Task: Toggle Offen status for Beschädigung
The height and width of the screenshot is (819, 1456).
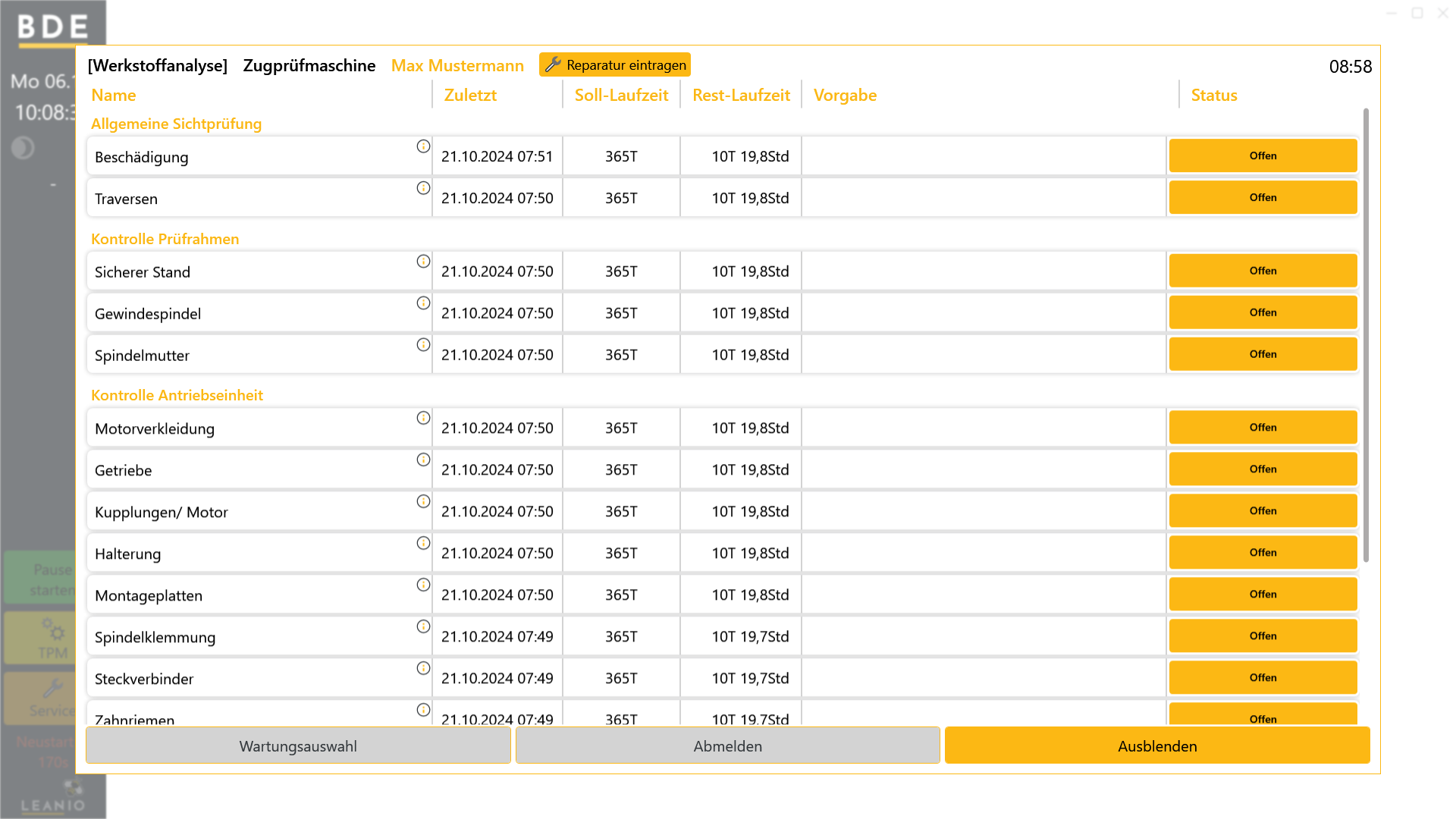Action: pos(1263,156)
